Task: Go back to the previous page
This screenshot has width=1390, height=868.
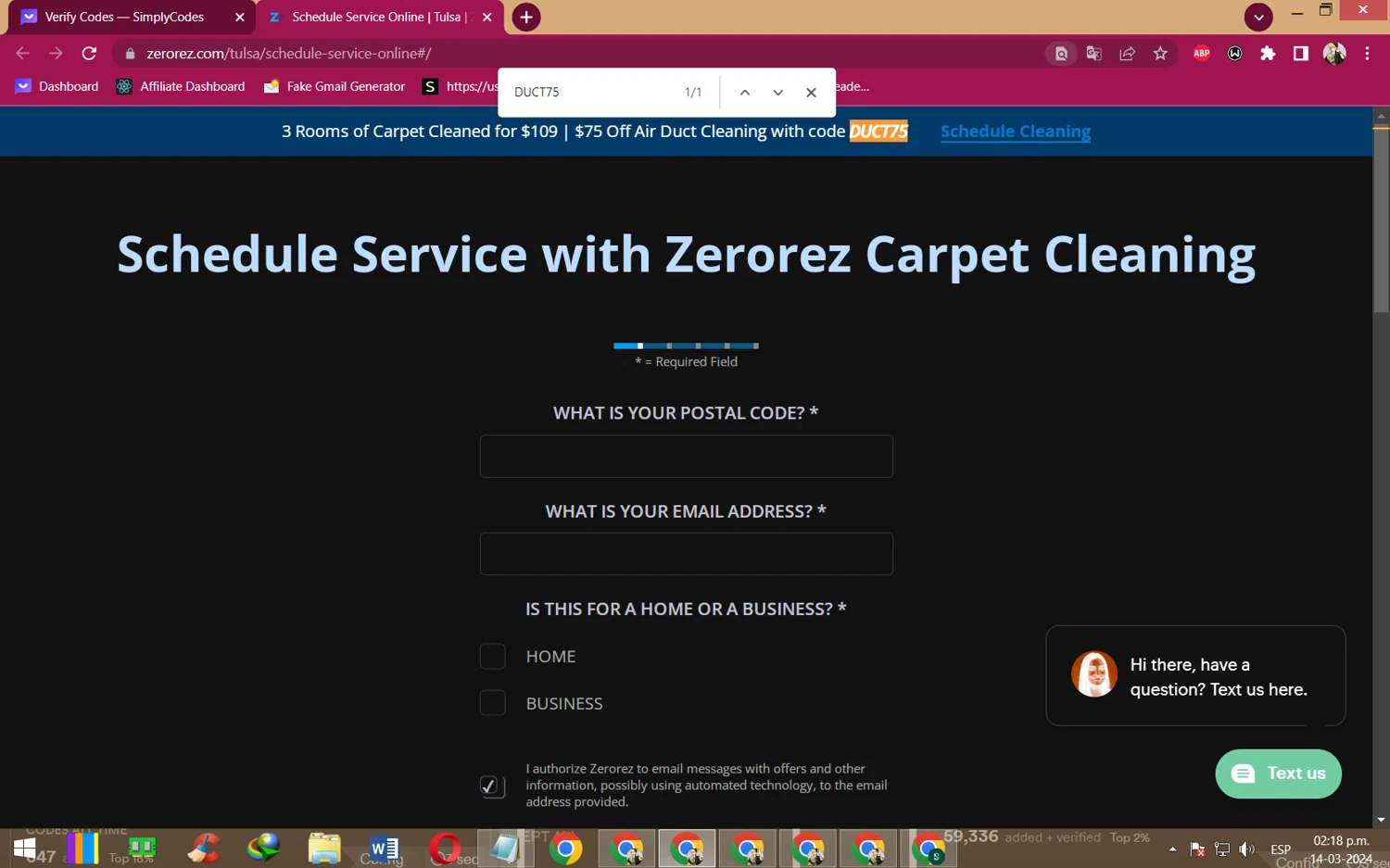Action: click(23, 54)
